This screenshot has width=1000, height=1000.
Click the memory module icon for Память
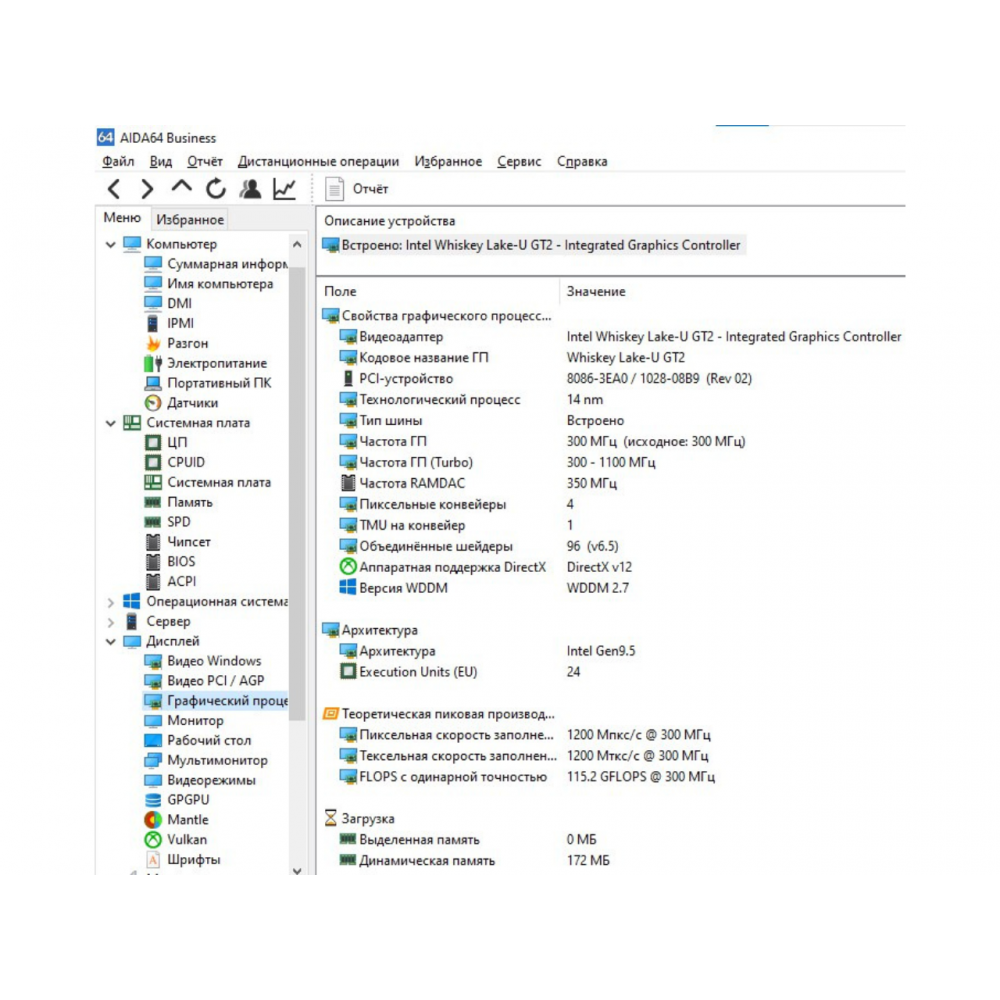tap(153, 503)
